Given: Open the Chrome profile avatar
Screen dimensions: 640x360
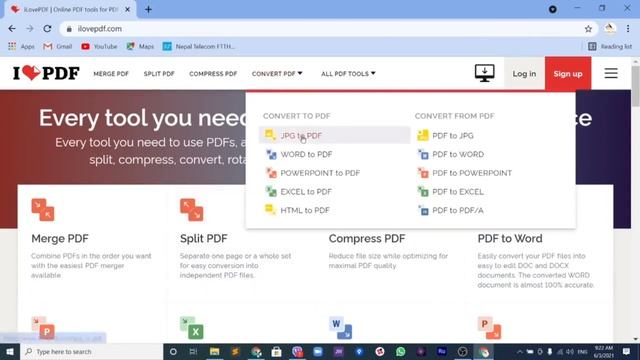Looking at the screenshot, I should (x=610, y=29).
